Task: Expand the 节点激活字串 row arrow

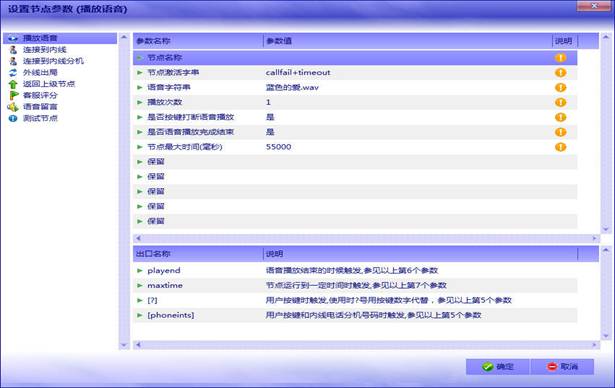Action: pos(140,73)
